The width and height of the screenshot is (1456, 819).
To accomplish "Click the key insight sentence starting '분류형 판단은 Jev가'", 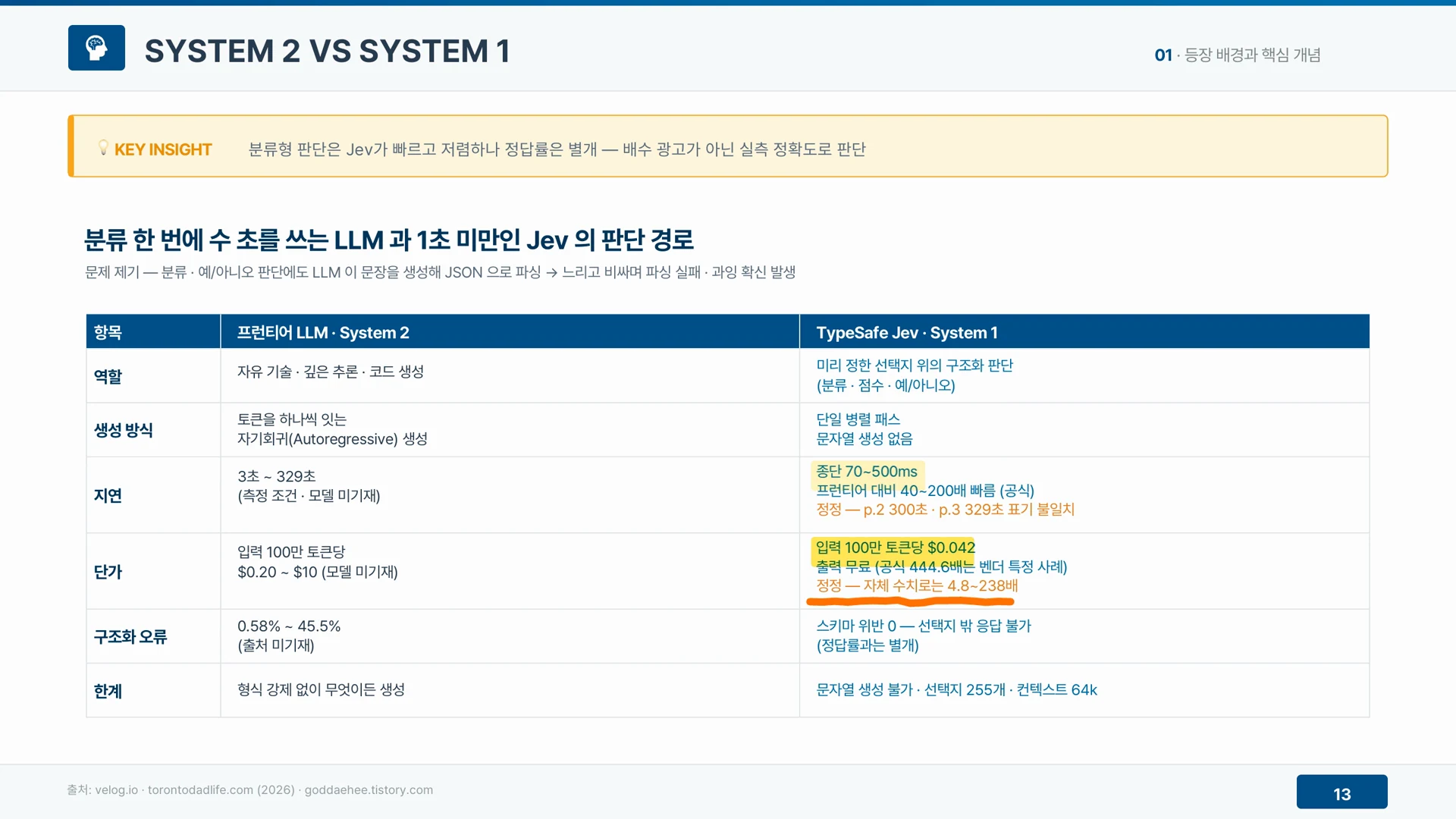I will pos(557,149).
